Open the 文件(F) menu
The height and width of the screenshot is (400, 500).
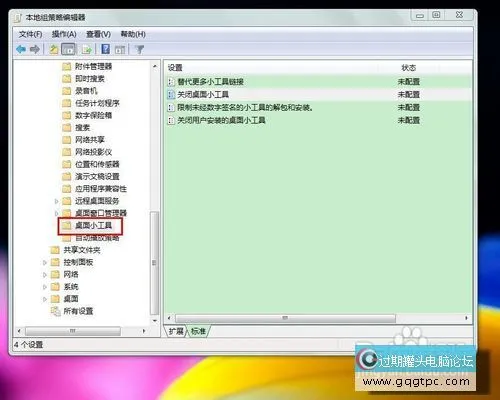pyautogui.click(x=30, y=34)
